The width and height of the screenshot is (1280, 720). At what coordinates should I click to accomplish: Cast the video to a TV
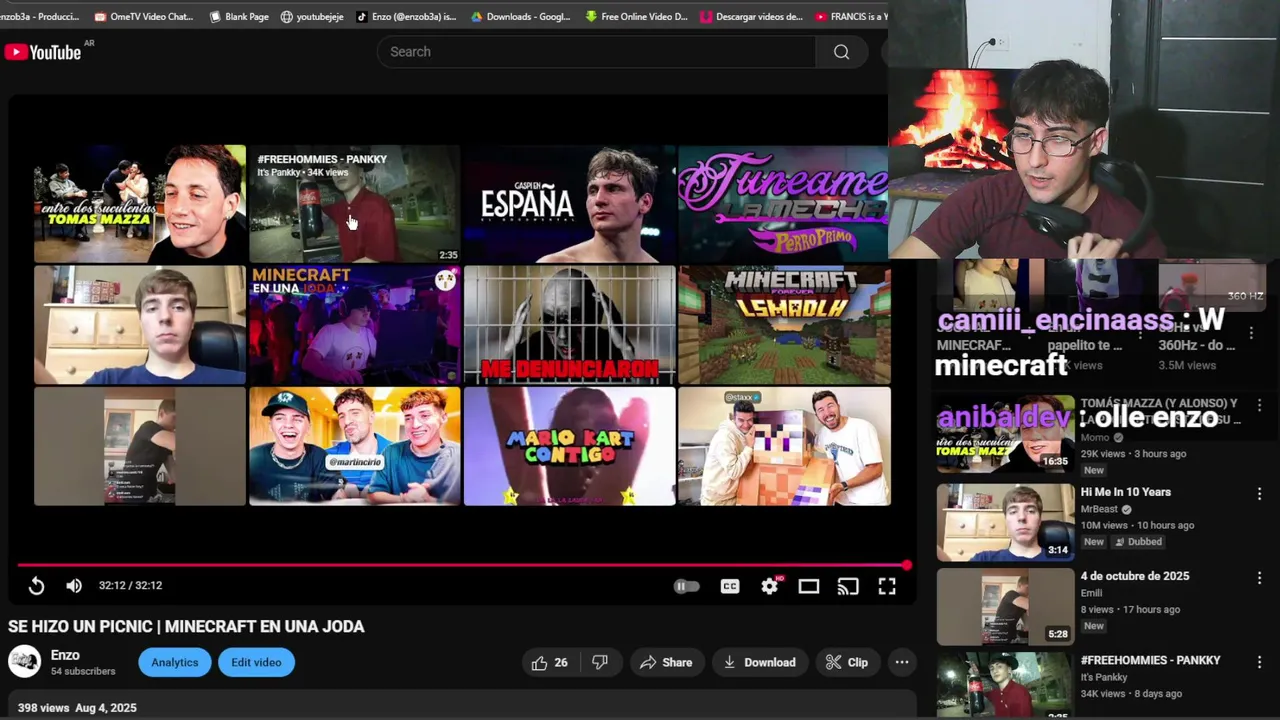[848, 586]
